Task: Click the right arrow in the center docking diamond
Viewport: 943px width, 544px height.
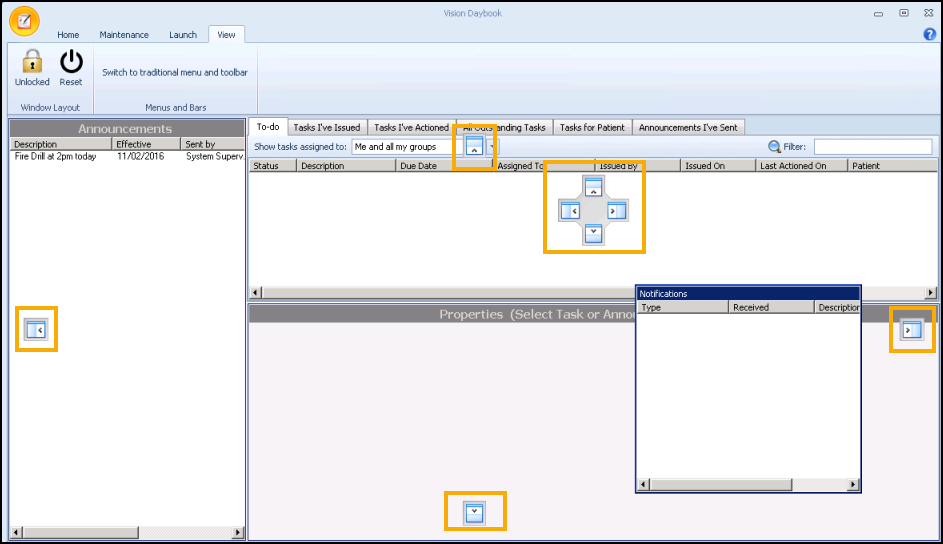Action: tap(617, 210)
